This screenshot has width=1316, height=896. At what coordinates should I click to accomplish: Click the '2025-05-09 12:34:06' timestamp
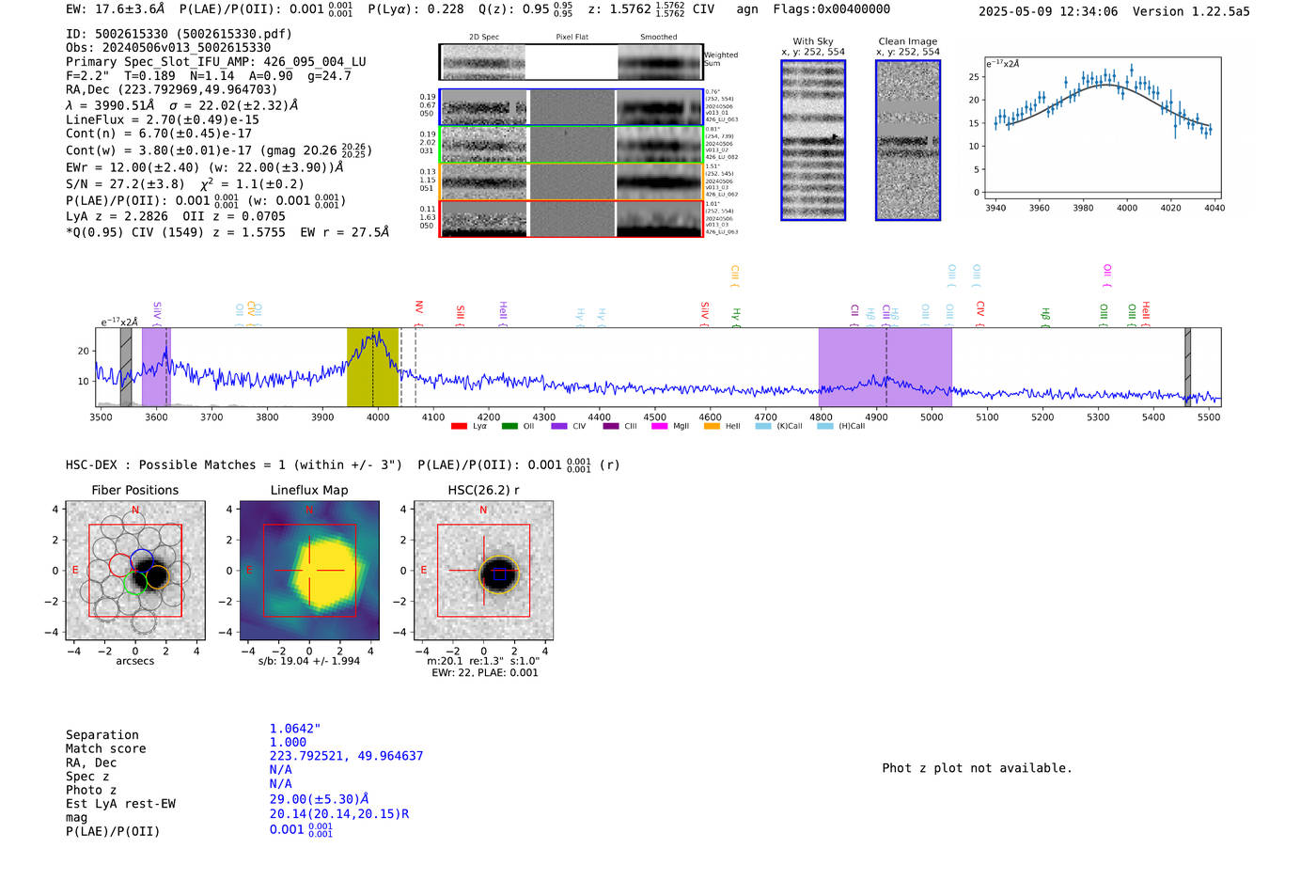(1048, 11)
